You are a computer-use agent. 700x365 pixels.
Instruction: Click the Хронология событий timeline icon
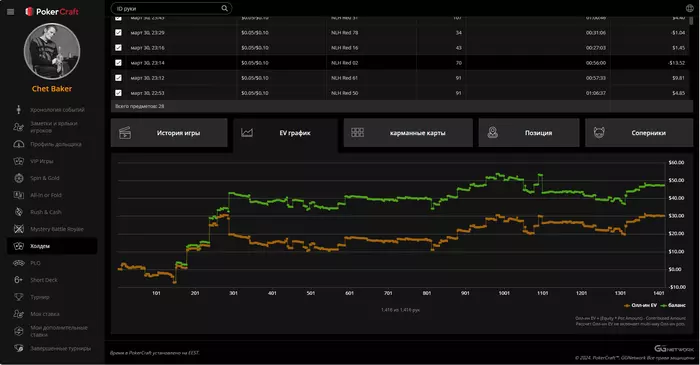point(18,110)
